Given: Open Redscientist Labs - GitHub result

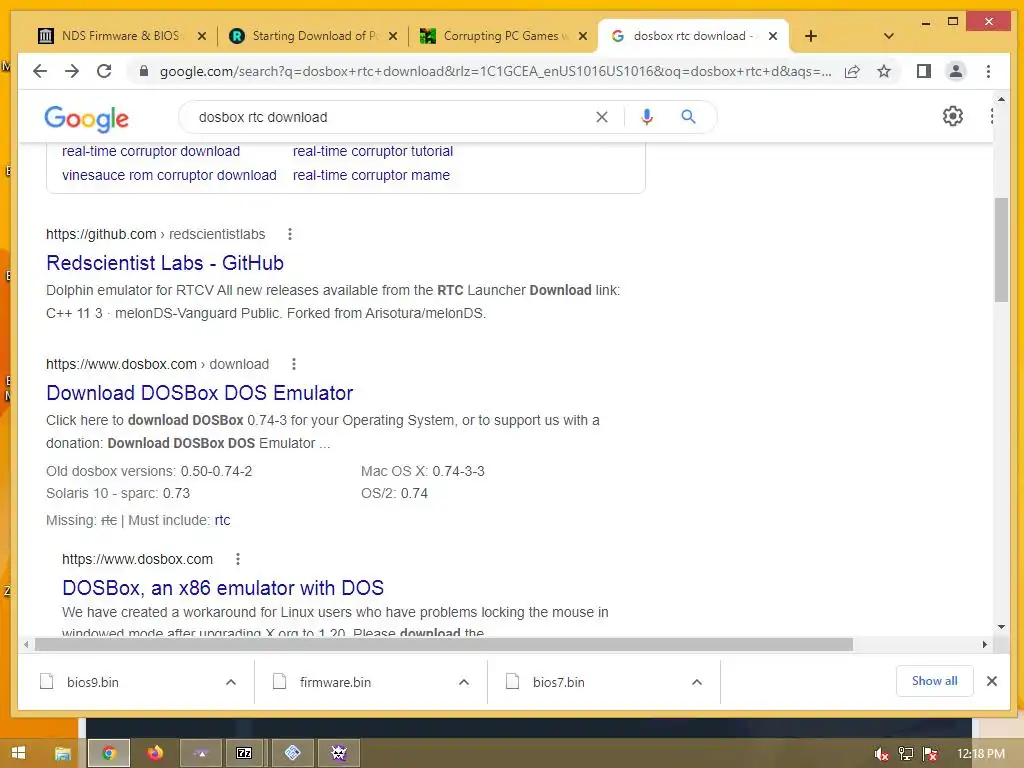Looking at the screenshot, I should (165, 263).
